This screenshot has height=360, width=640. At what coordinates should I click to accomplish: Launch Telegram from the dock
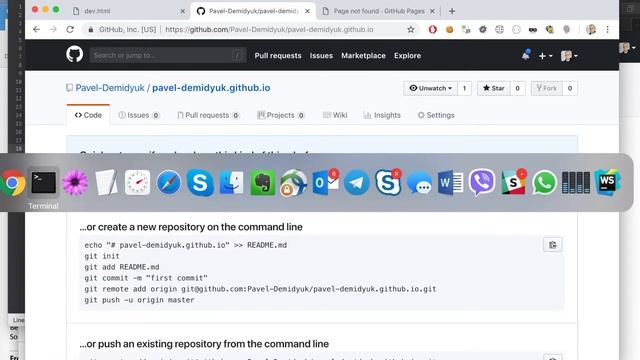point(357,182)
